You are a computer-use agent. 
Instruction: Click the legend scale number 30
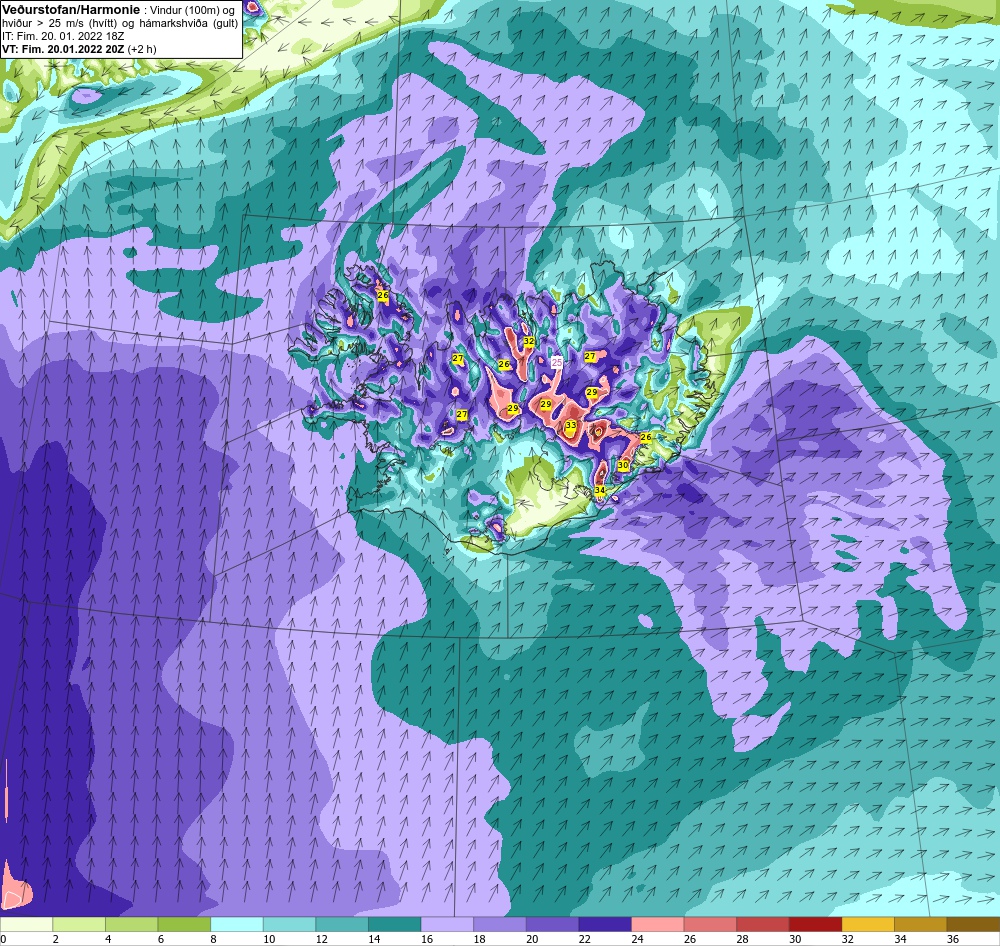tap(795, 939)
